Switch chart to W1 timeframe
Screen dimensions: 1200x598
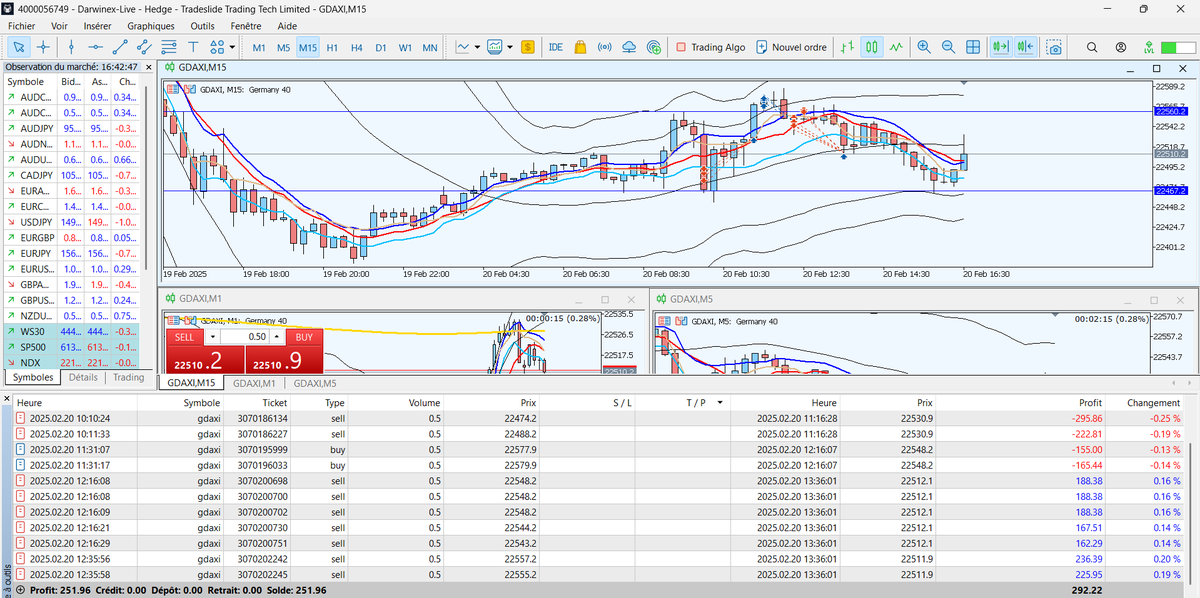(405, 47)
